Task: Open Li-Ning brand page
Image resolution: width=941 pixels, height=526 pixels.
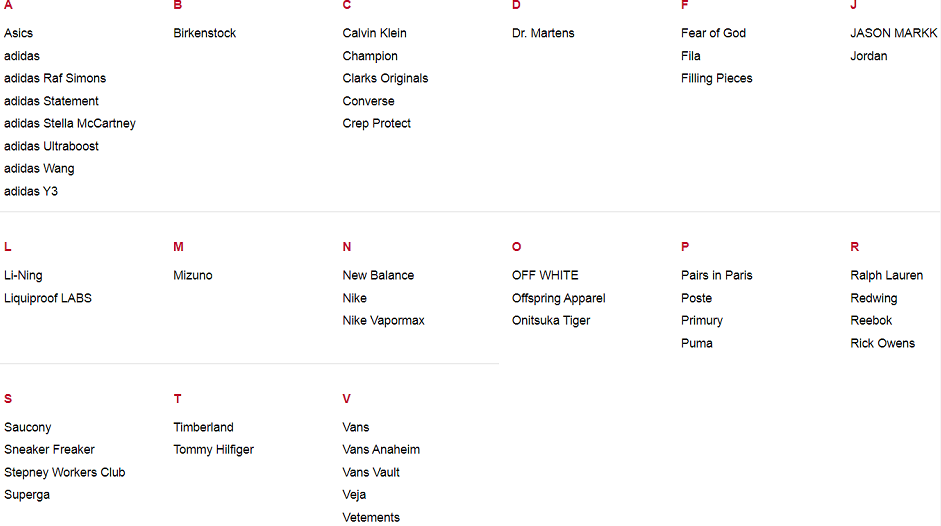Action: [23, 275]
